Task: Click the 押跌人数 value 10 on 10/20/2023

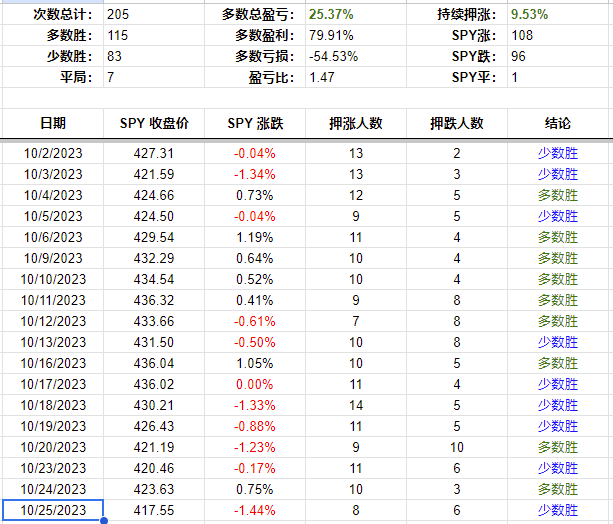Action: pos(457,447)
